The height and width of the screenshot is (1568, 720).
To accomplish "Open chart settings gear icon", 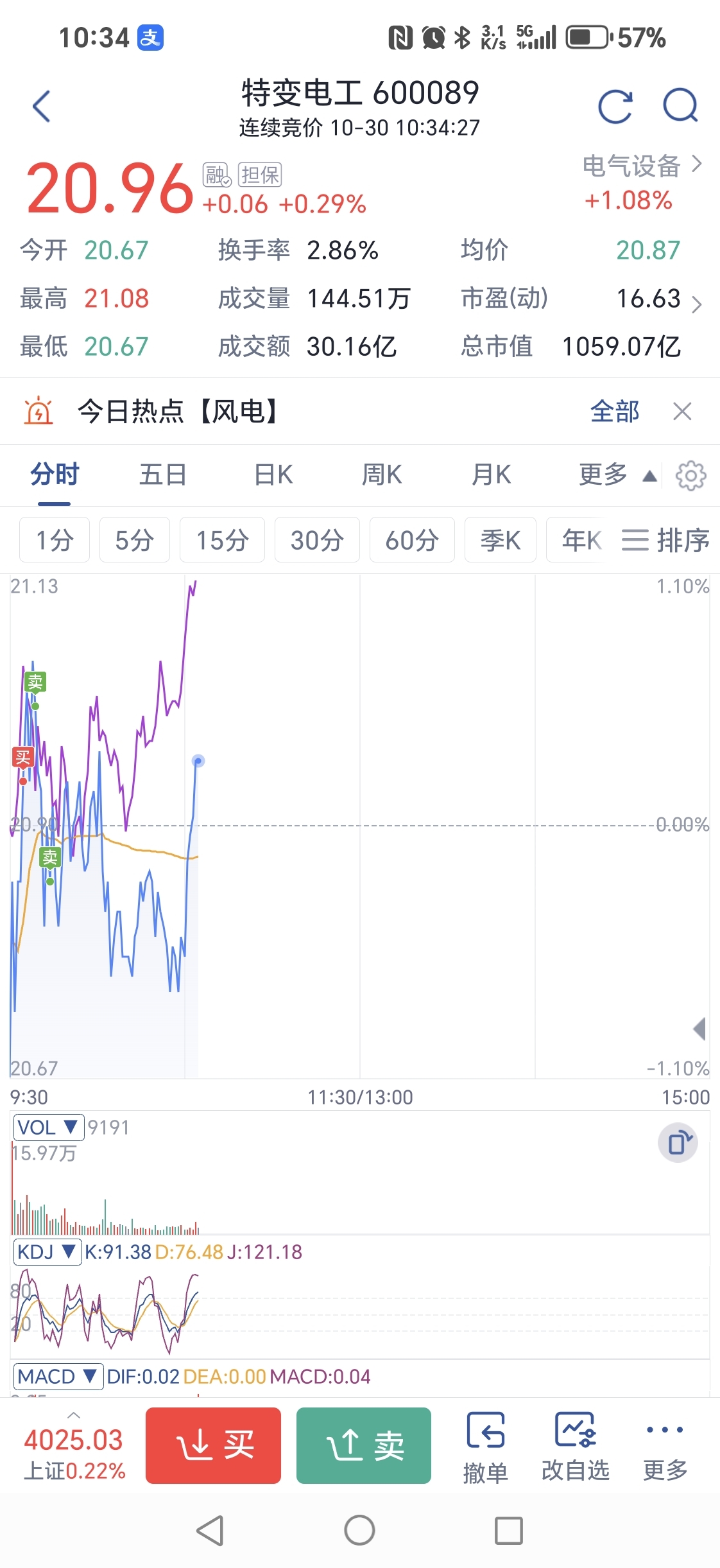I will point(690,476).
